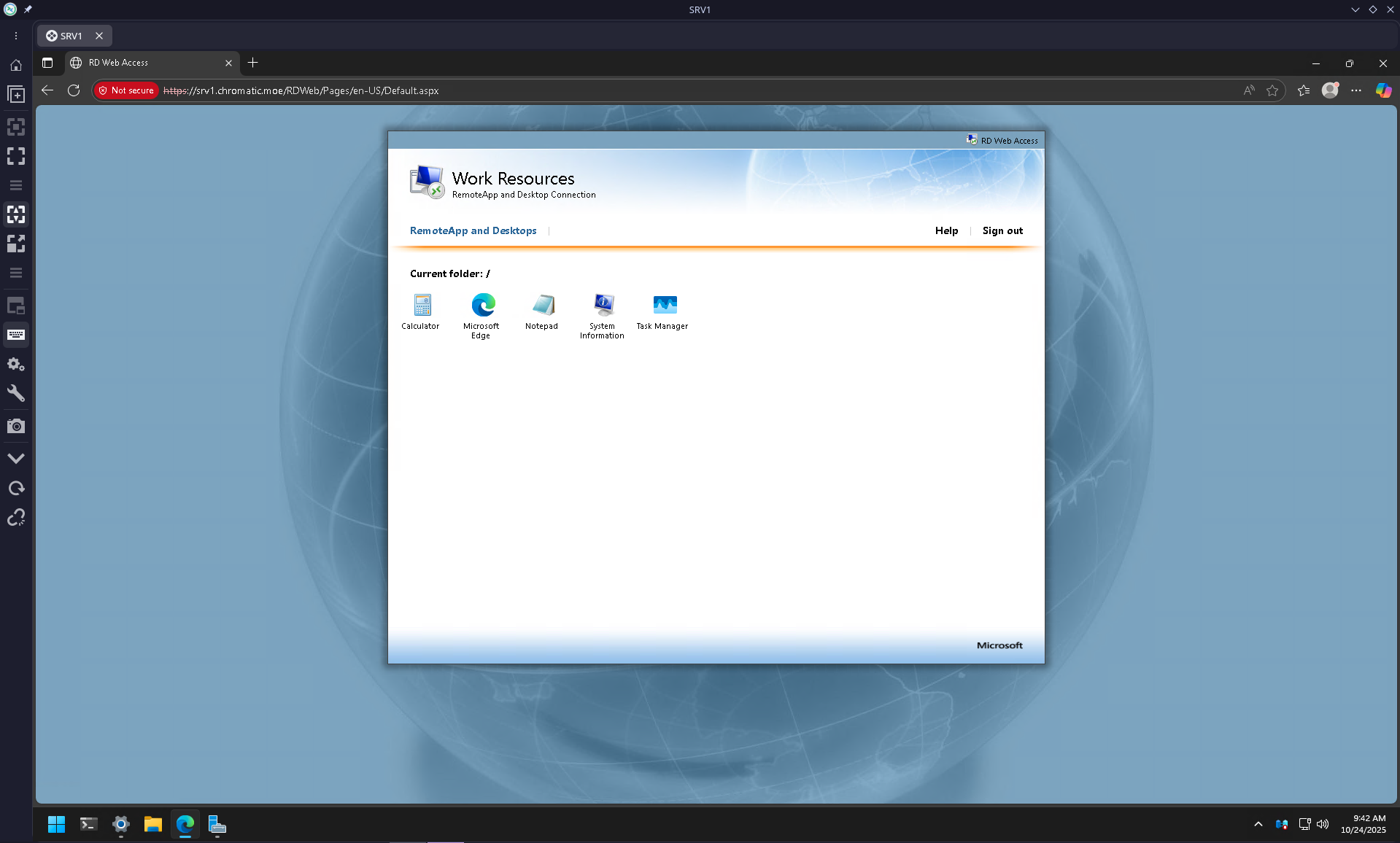Click the screenshot camera icon in sidebar
The height and width of the screenshot is (843, 1400).
point(16,426)
